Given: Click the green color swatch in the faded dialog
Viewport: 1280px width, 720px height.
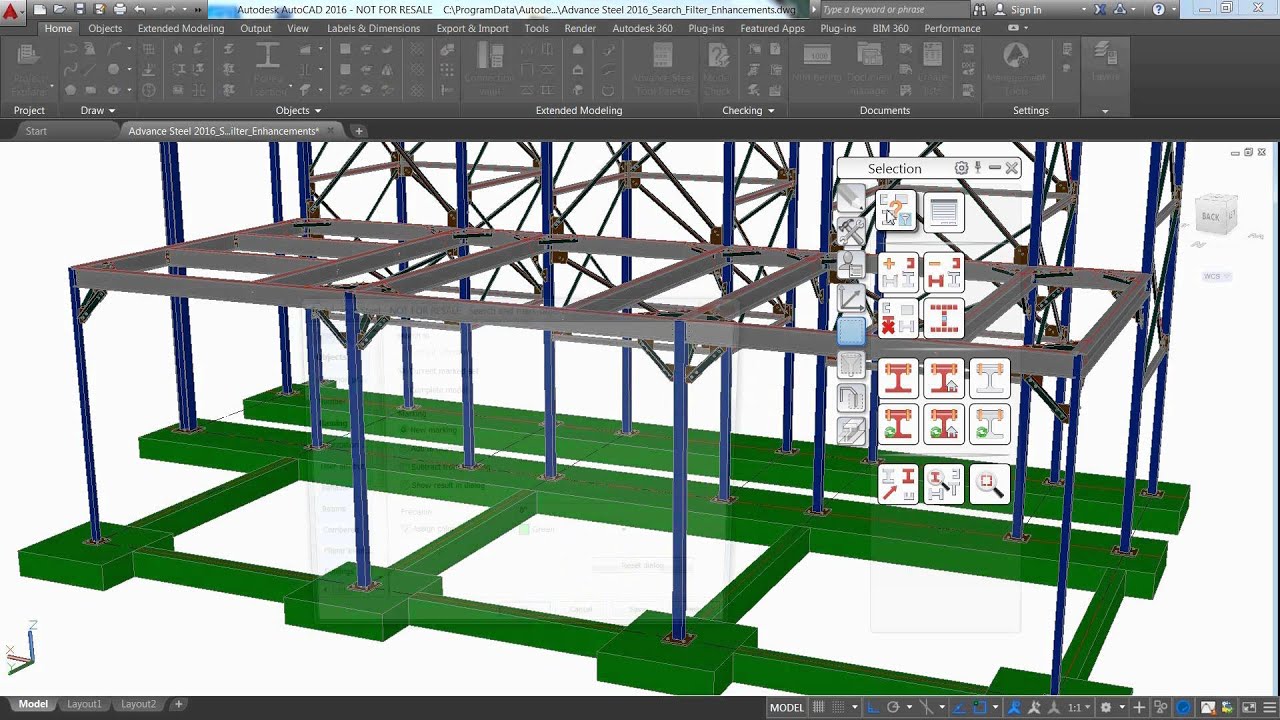Looking at the screenshot, I should (x=522, y=529).
